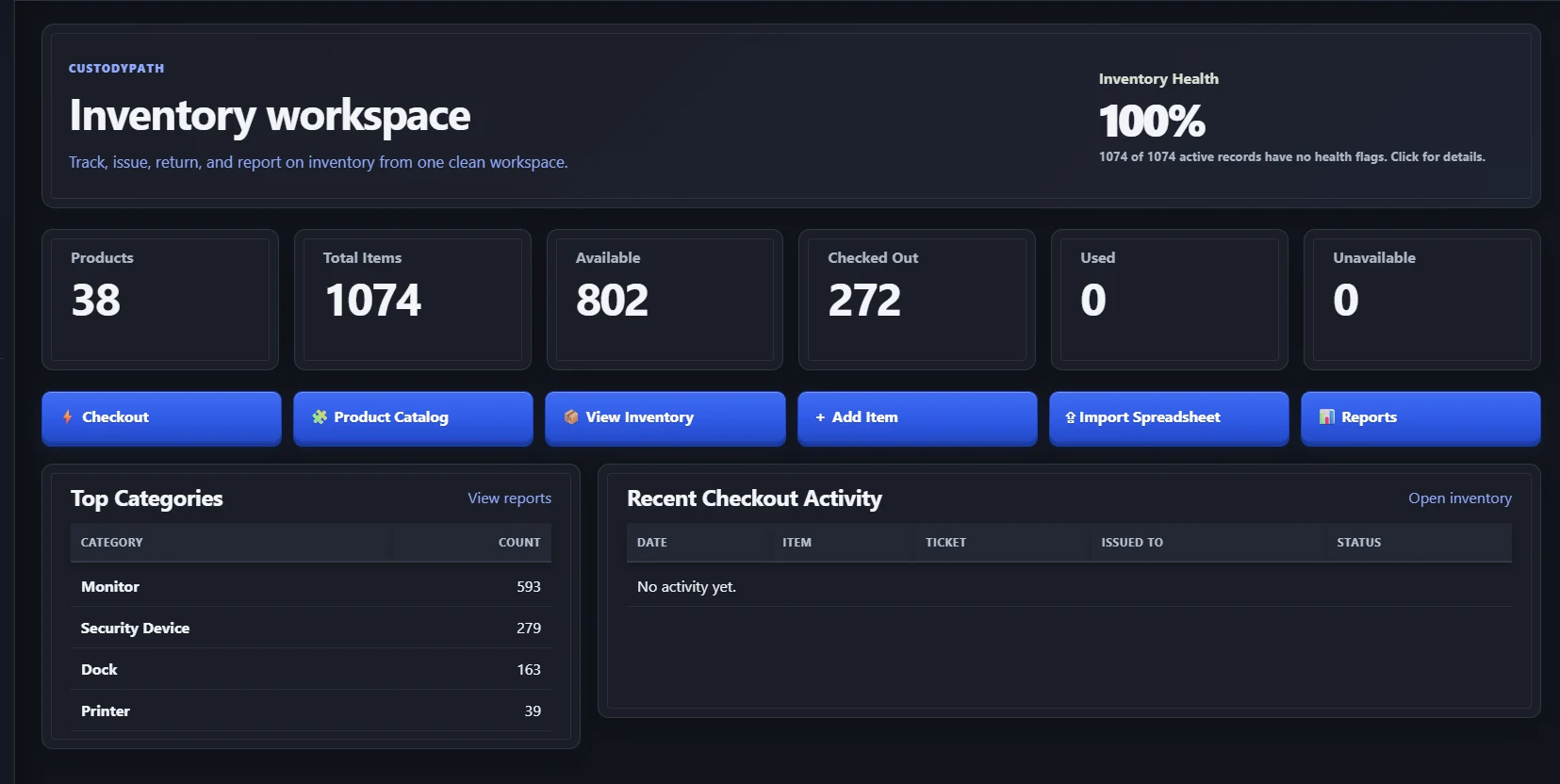1560x784 pixels.
Task: Click the Inventory workspace heading
Action: click(270, 116)
